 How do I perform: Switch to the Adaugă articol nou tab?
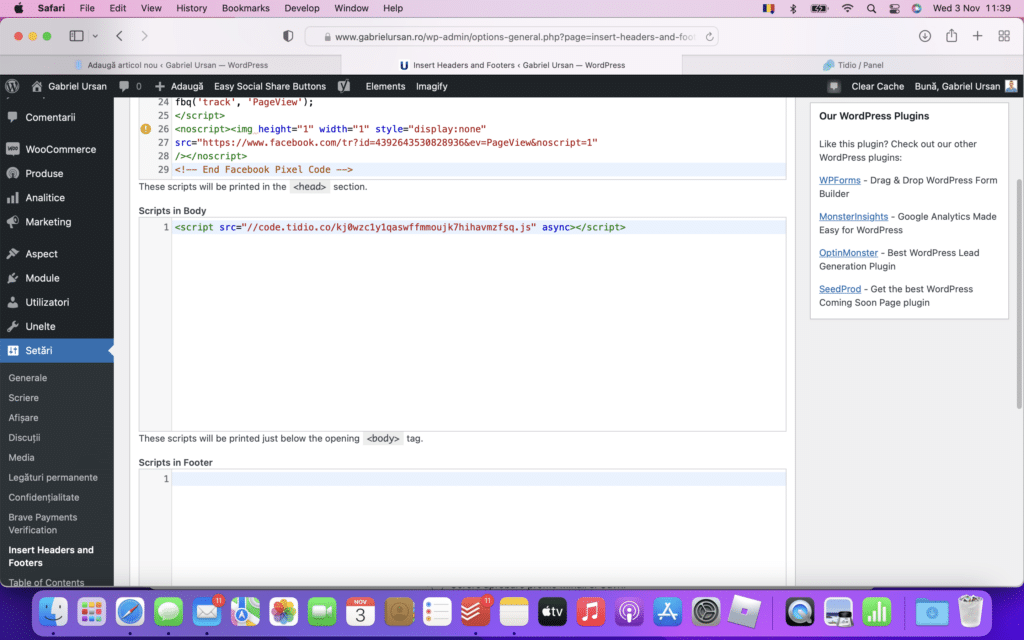pos(171,65)
